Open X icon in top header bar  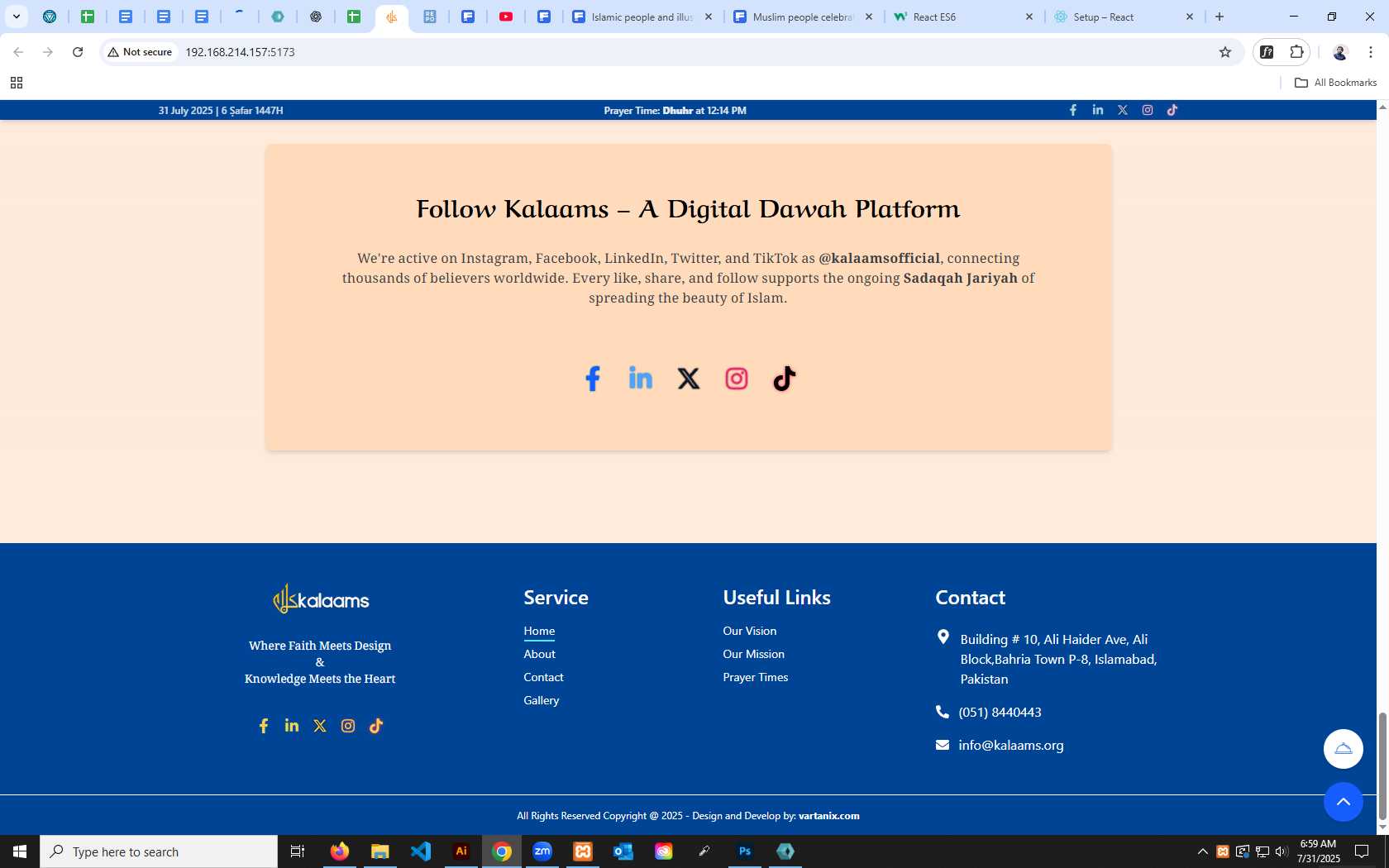[1123, 110]
